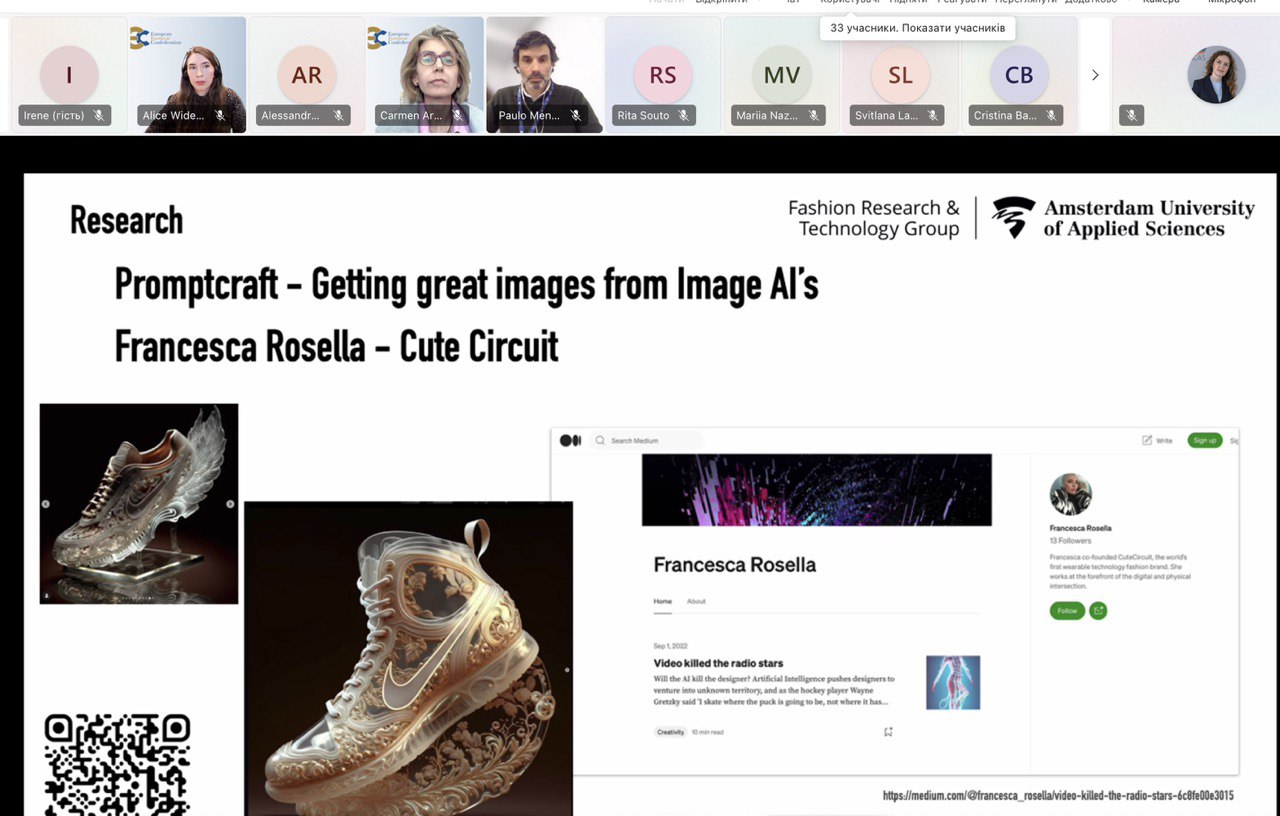Click the Medium logo in shared page
The height and width of the screenshot is (816, 1280).
(x=570, y=440)
